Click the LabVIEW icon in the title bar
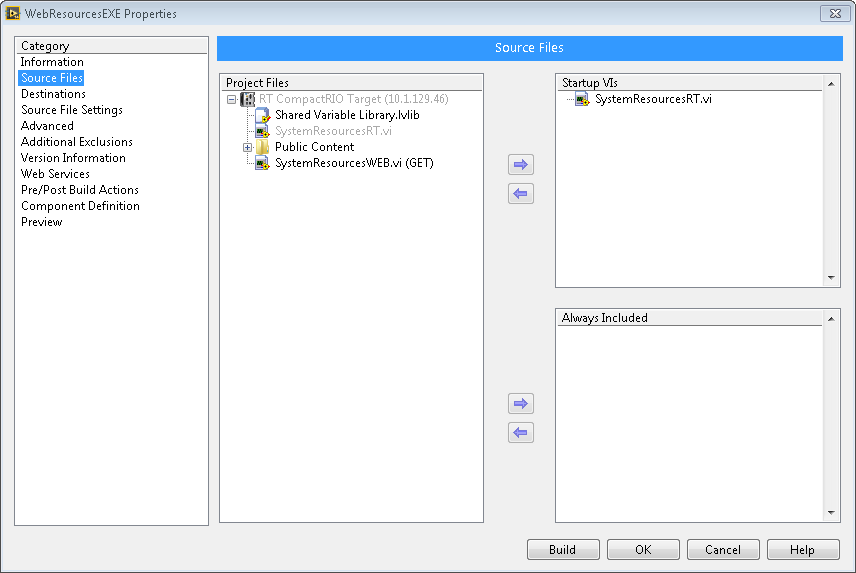The image size is (856, 573). (13, 13)
